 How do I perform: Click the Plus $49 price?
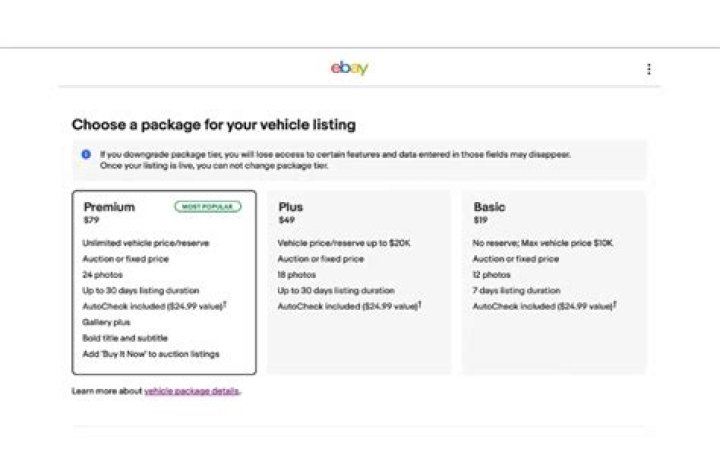287,220
